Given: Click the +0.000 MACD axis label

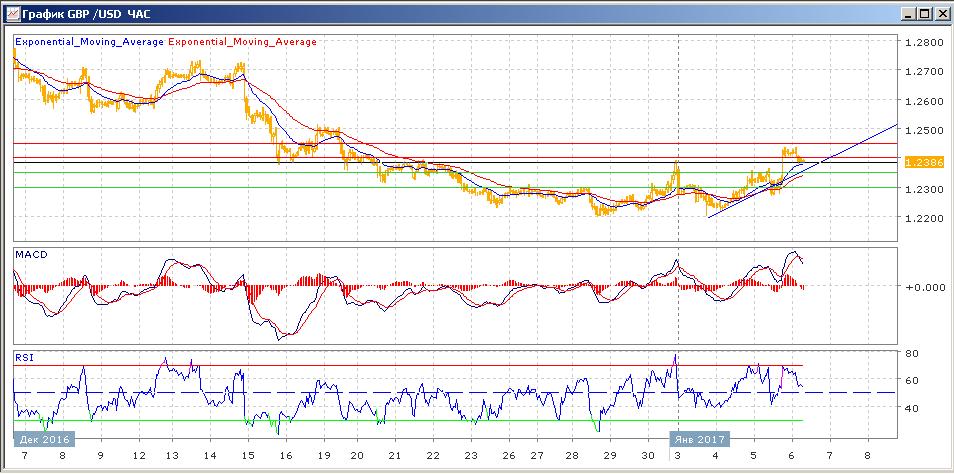Looking at the screenshot, I should coord(921,287).
